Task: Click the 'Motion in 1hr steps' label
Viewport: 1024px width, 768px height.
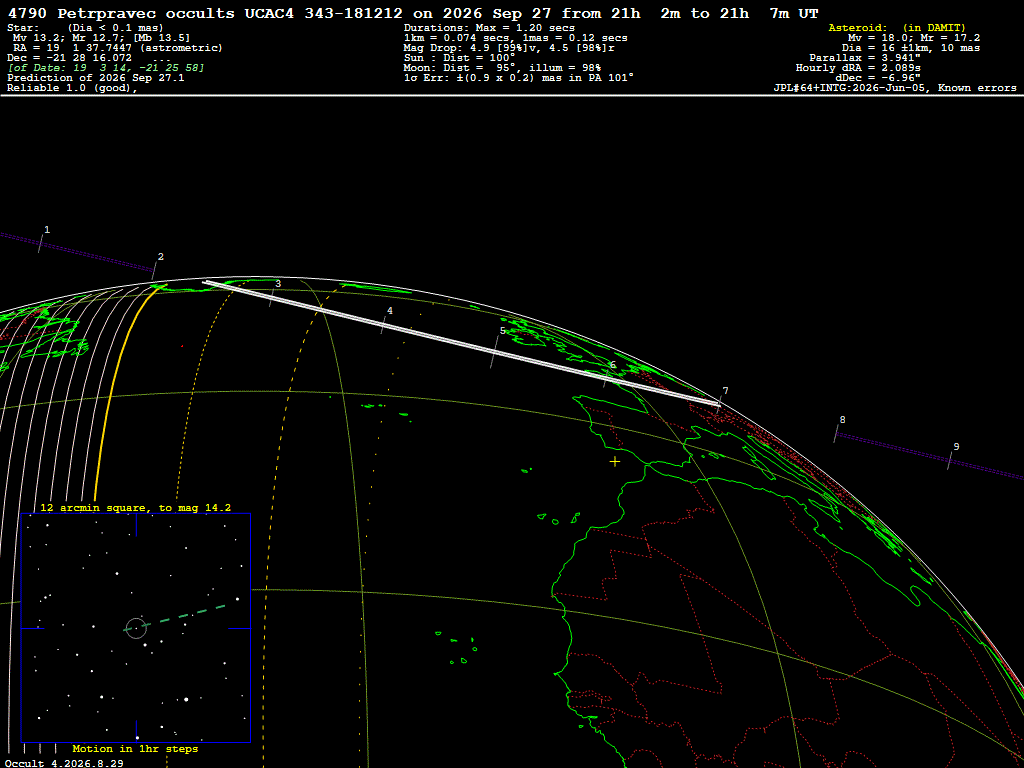Action: click(x=135, y=748)
